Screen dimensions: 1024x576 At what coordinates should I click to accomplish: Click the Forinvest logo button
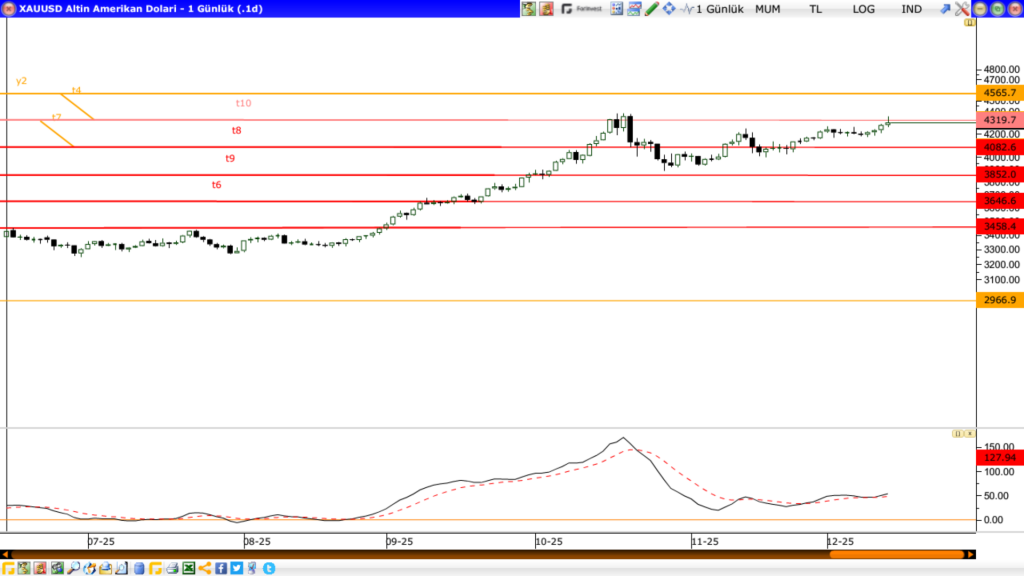click(x=581, y=9)
